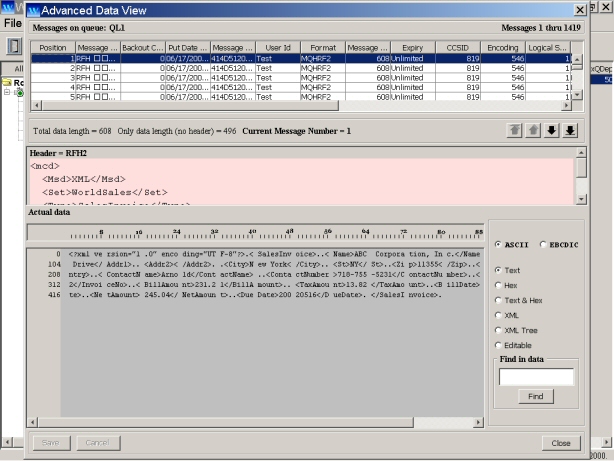Click Format column header
Image resolution: width=614 pixels, height=461 pixels.
(x=323, y=47)
